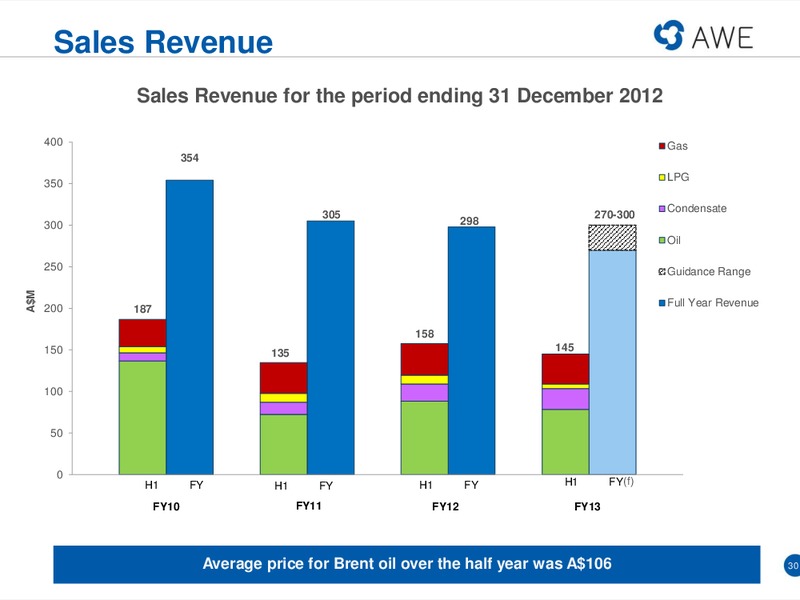The width and height of the screenshot is (800, 600).
Task: Select the blue Full Year Revenue legend swatch
Action: tap(662, 303)
